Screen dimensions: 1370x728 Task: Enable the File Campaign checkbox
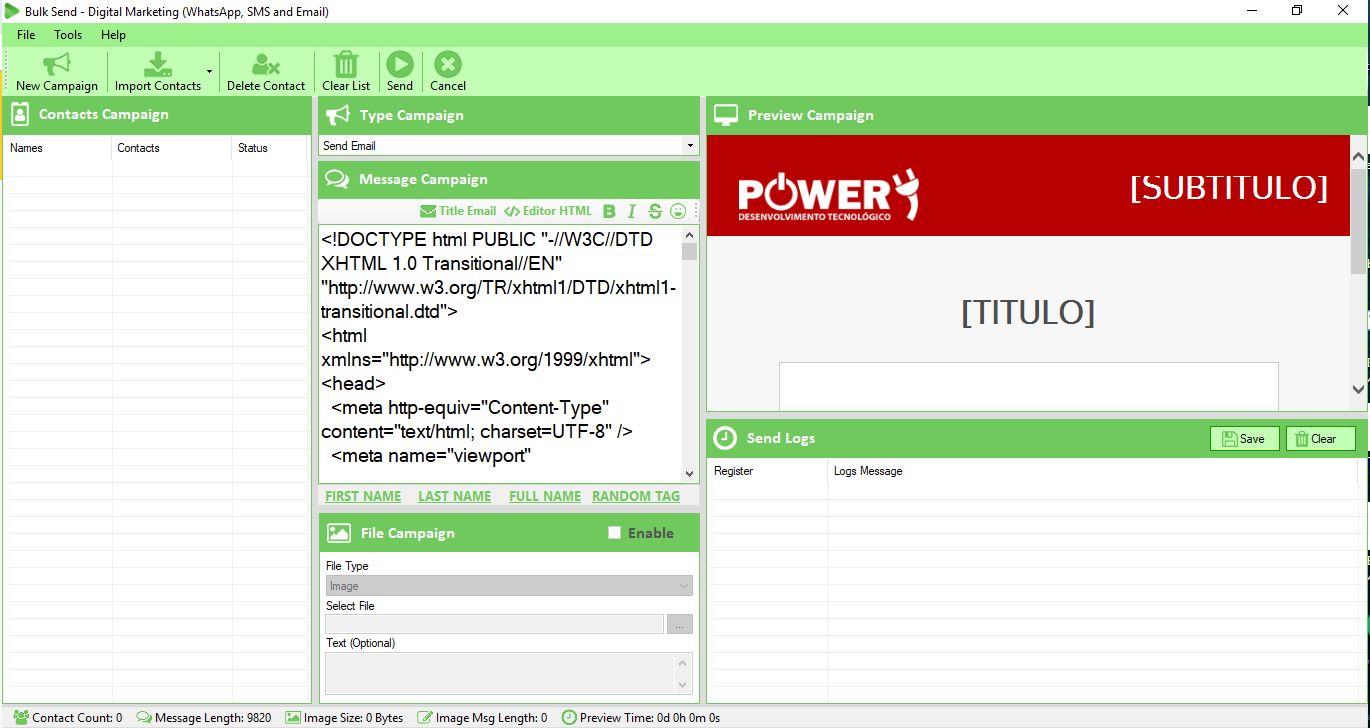(x=615, y=533)
